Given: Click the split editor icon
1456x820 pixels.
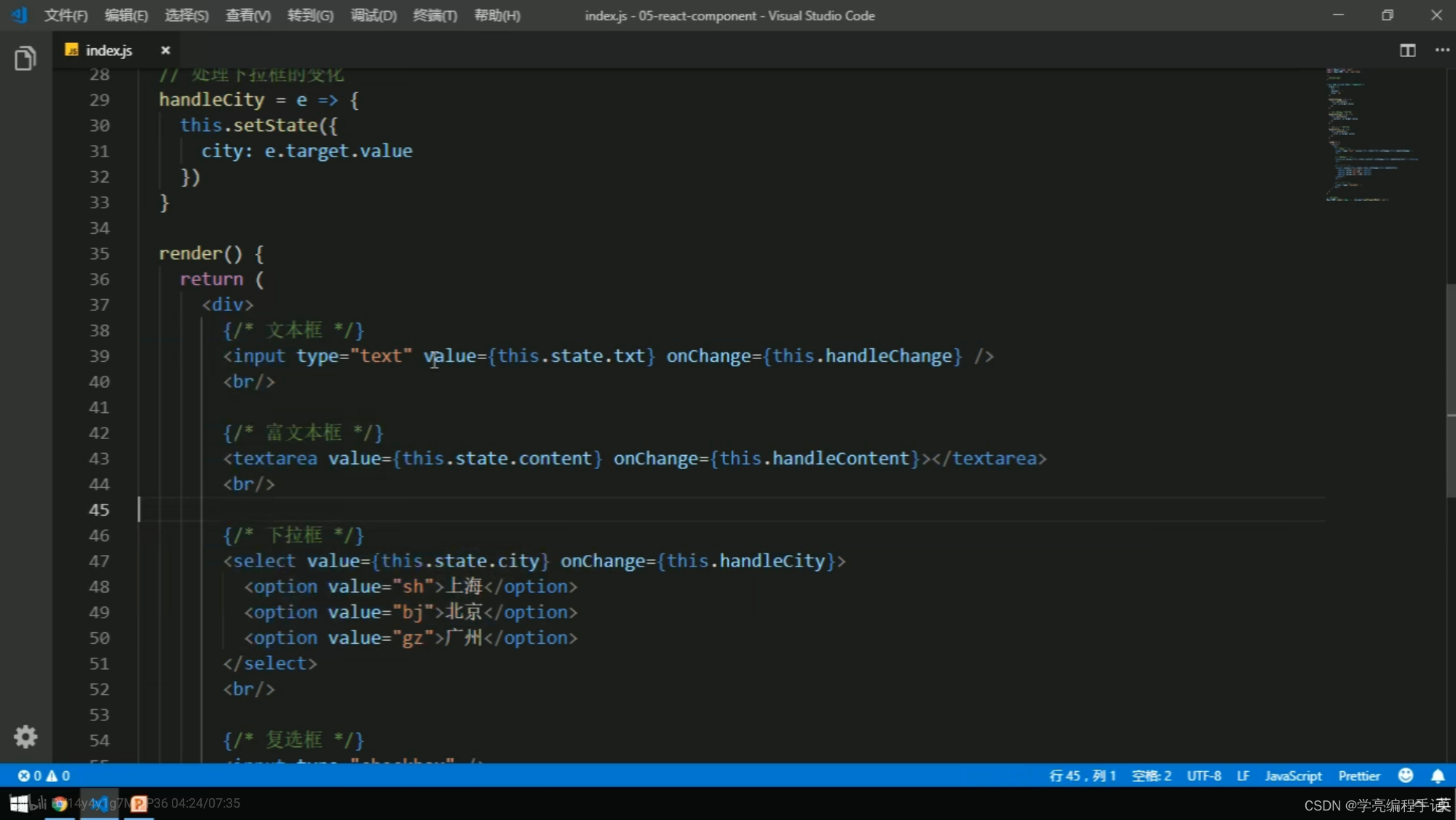Looking at the screenshot, I should pos(1408,50).
